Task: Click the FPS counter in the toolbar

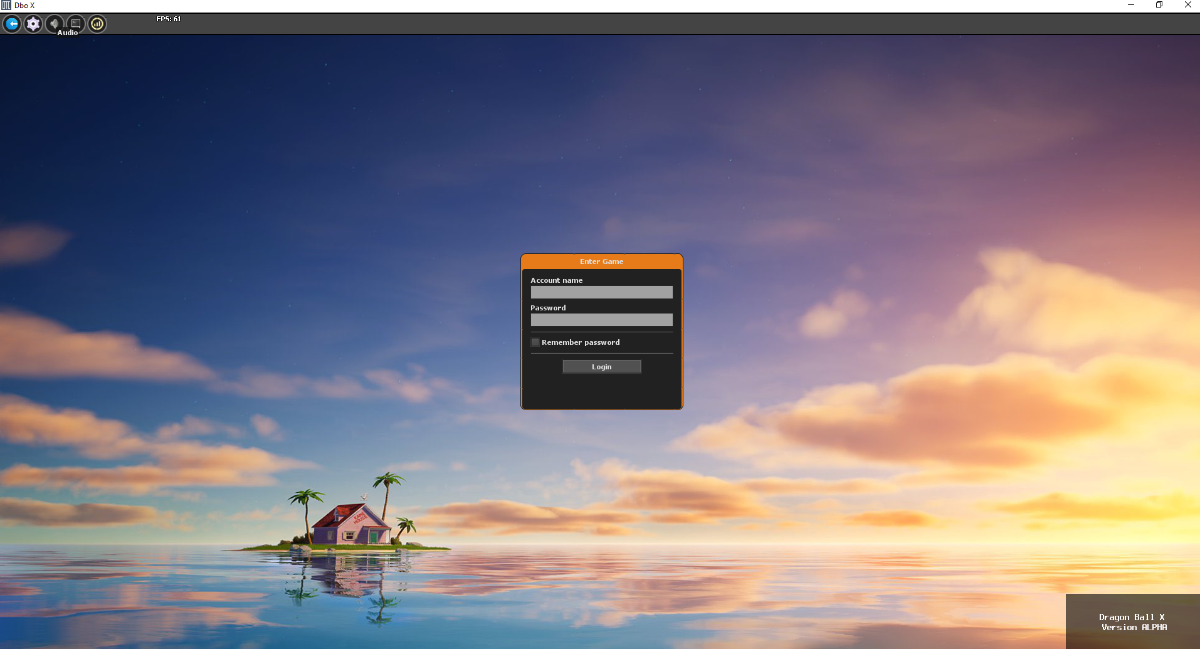Action: click(x=168, y=19)
